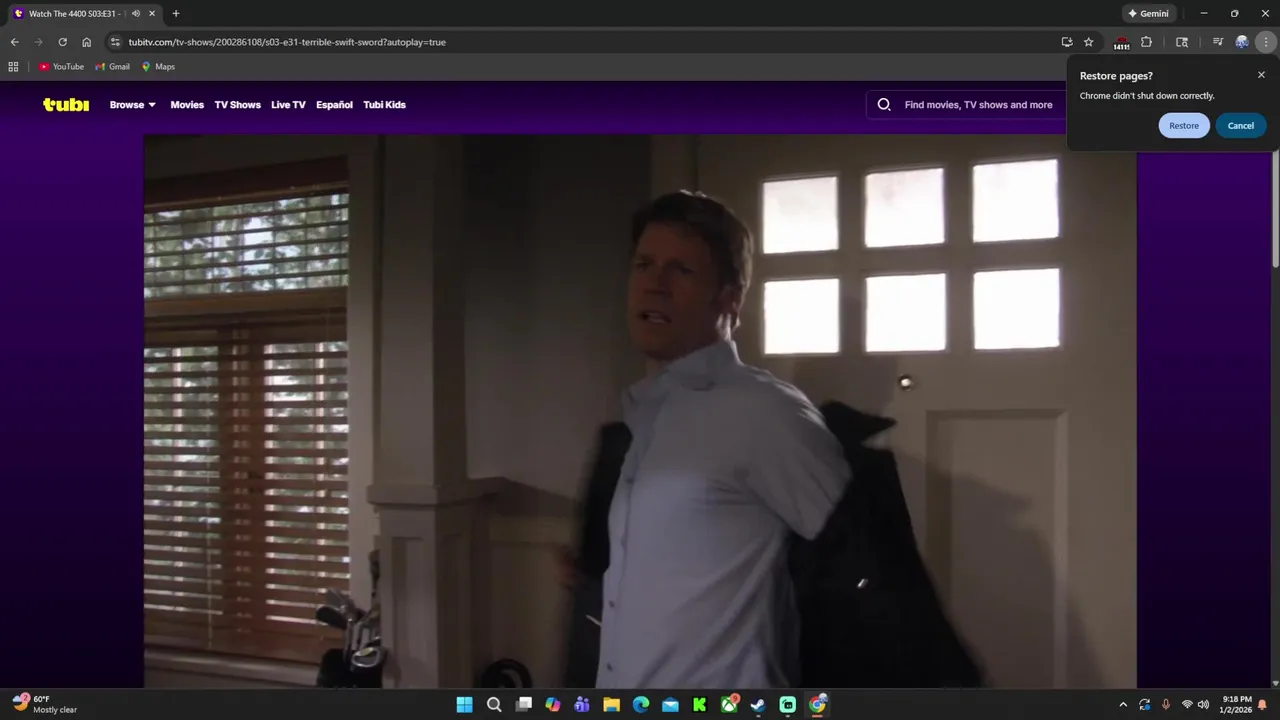
Task: Open the apps grid in bookmarks bar
Action: tap(13, 67)
